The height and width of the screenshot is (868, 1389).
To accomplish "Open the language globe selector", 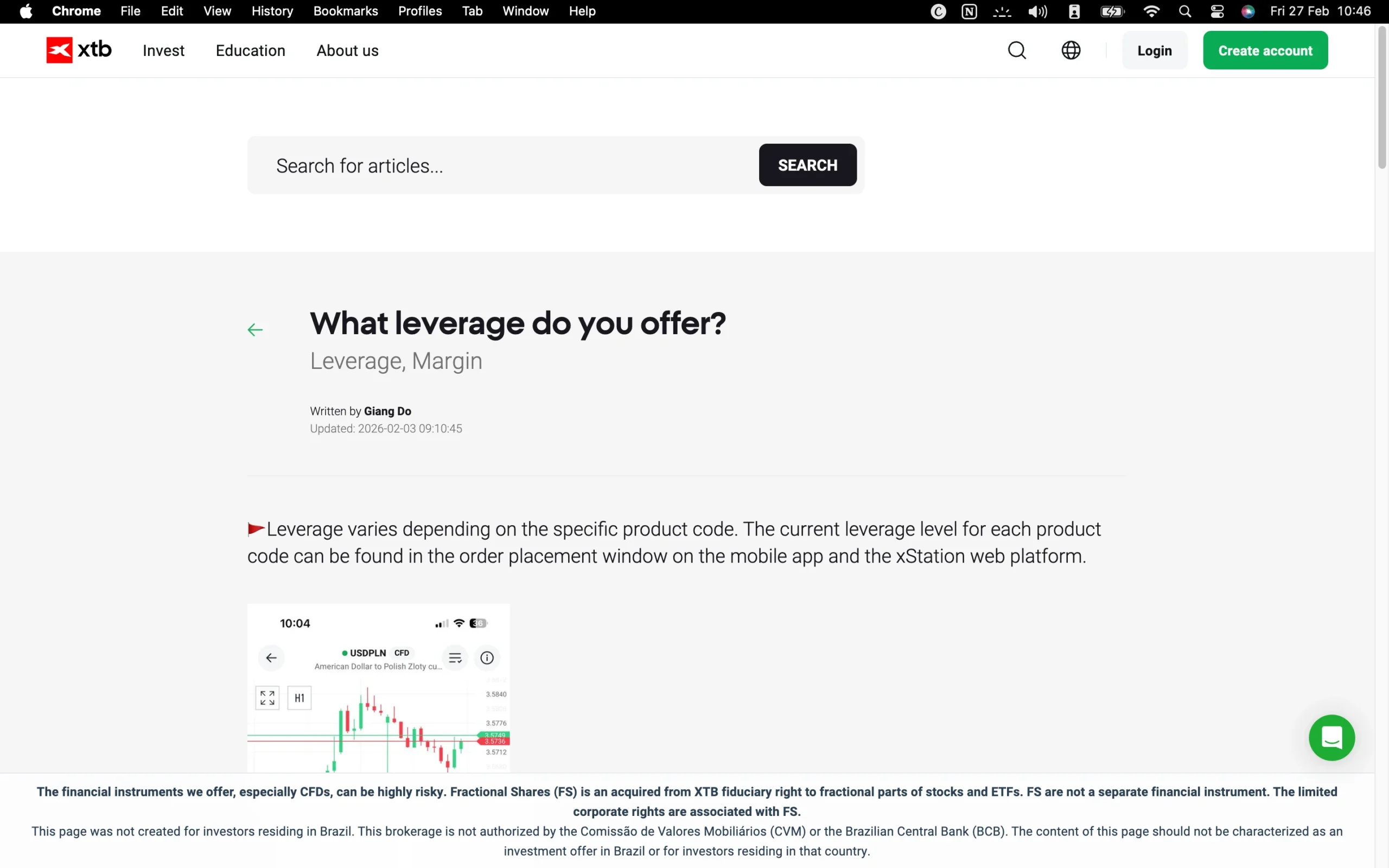I will coord(1071,50).
